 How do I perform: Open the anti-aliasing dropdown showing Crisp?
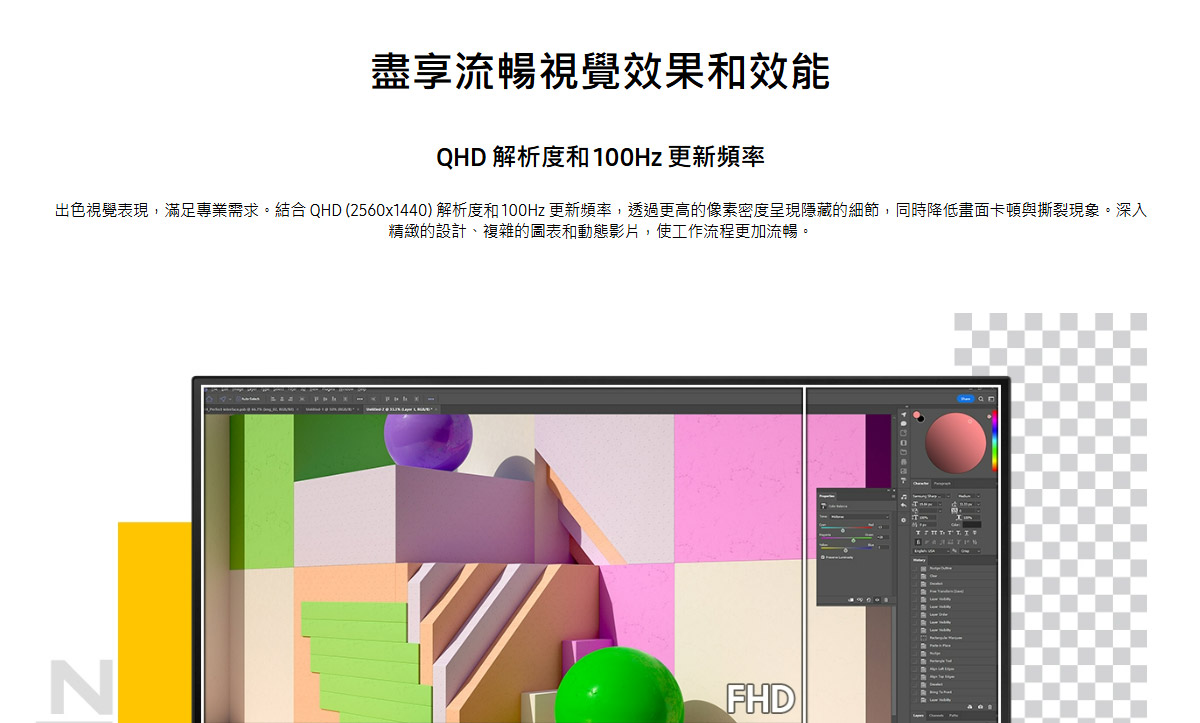(970, 551)
